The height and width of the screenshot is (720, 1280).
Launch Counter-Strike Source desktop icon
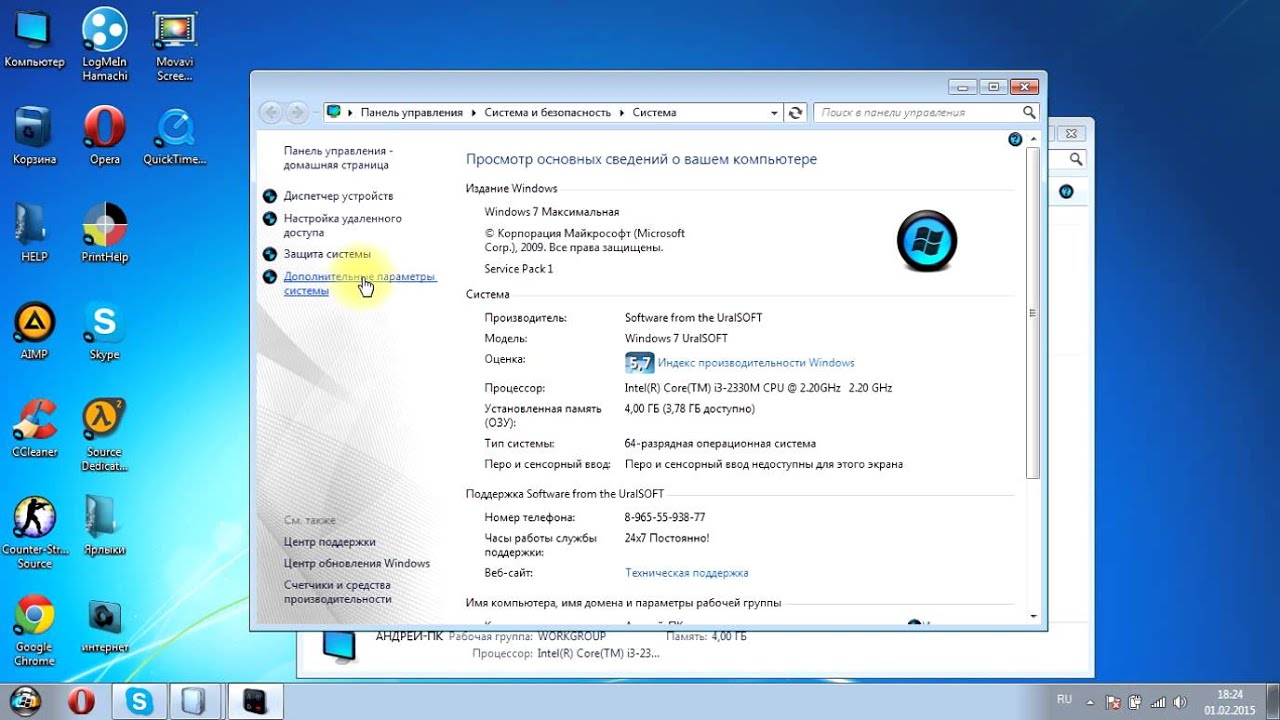pyautogui.click(x=34, y=532)
